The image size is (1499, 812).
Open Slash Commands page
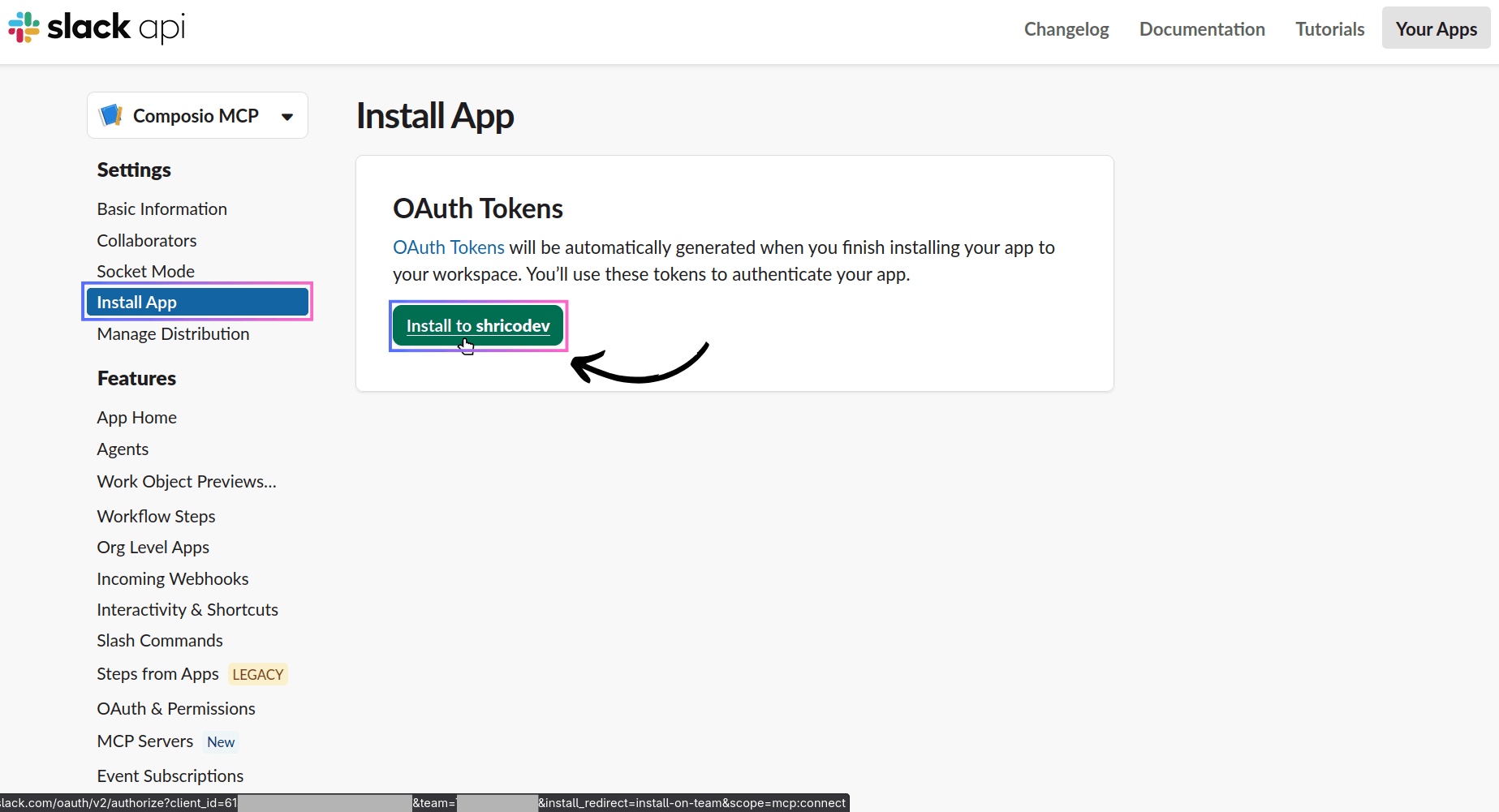click(160, 641)
